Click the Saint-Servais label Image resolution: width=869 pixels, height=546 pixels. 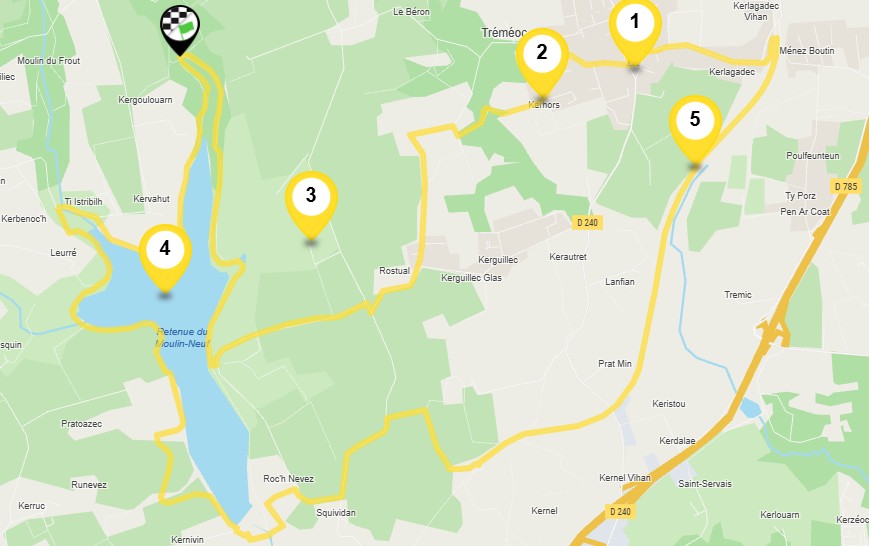tap(705, 484)
